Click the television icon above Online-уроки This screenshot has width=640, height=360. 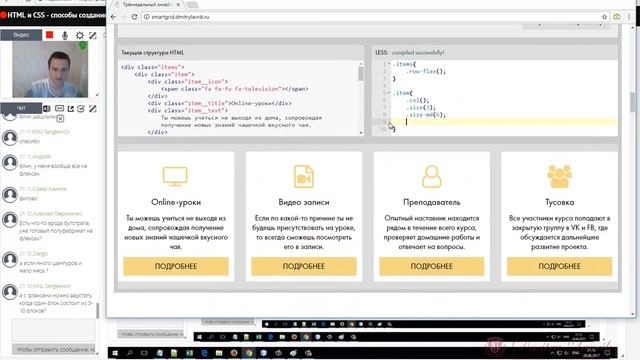(x=175, y=177)
